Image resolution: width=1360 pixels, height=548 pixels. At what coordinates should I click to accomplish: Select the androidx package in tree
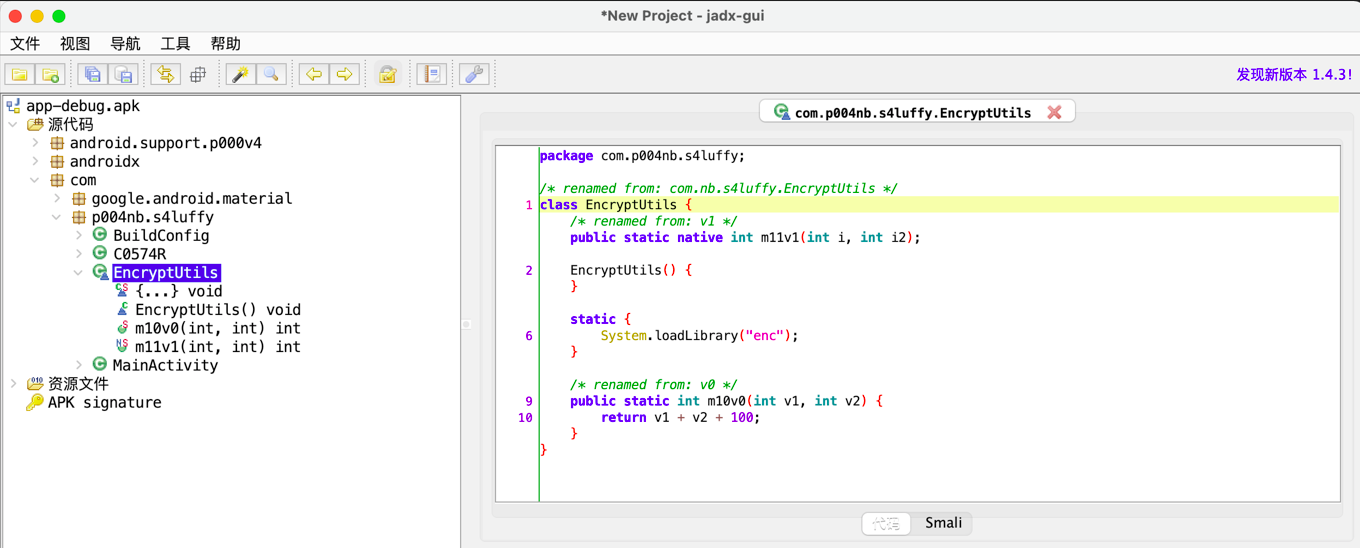point(105,162)
